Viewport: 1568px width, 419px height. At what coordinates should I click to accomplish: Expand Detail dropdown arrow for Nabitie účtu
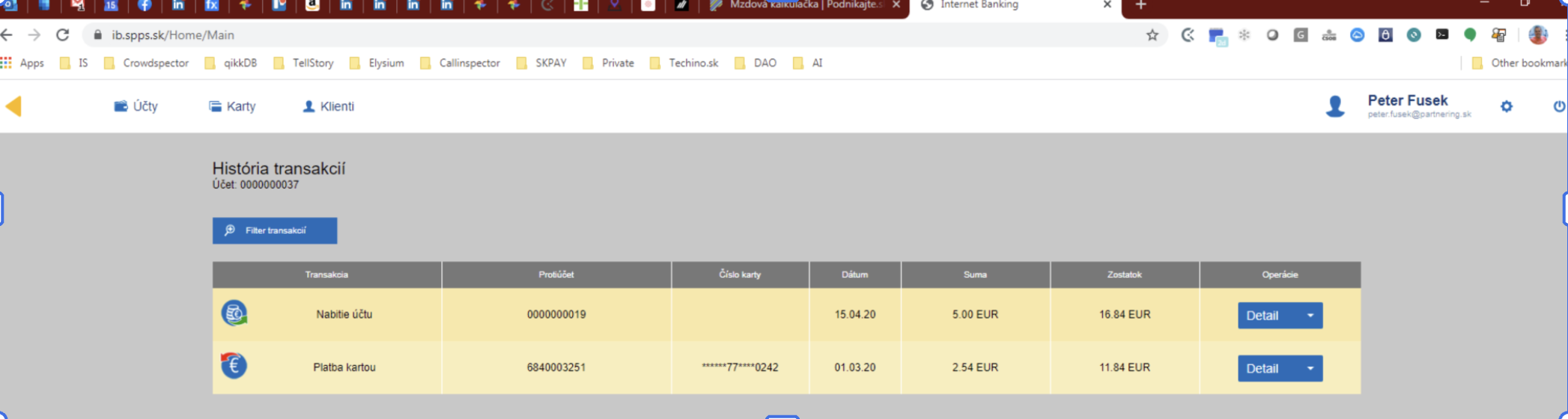point(1310,316)
